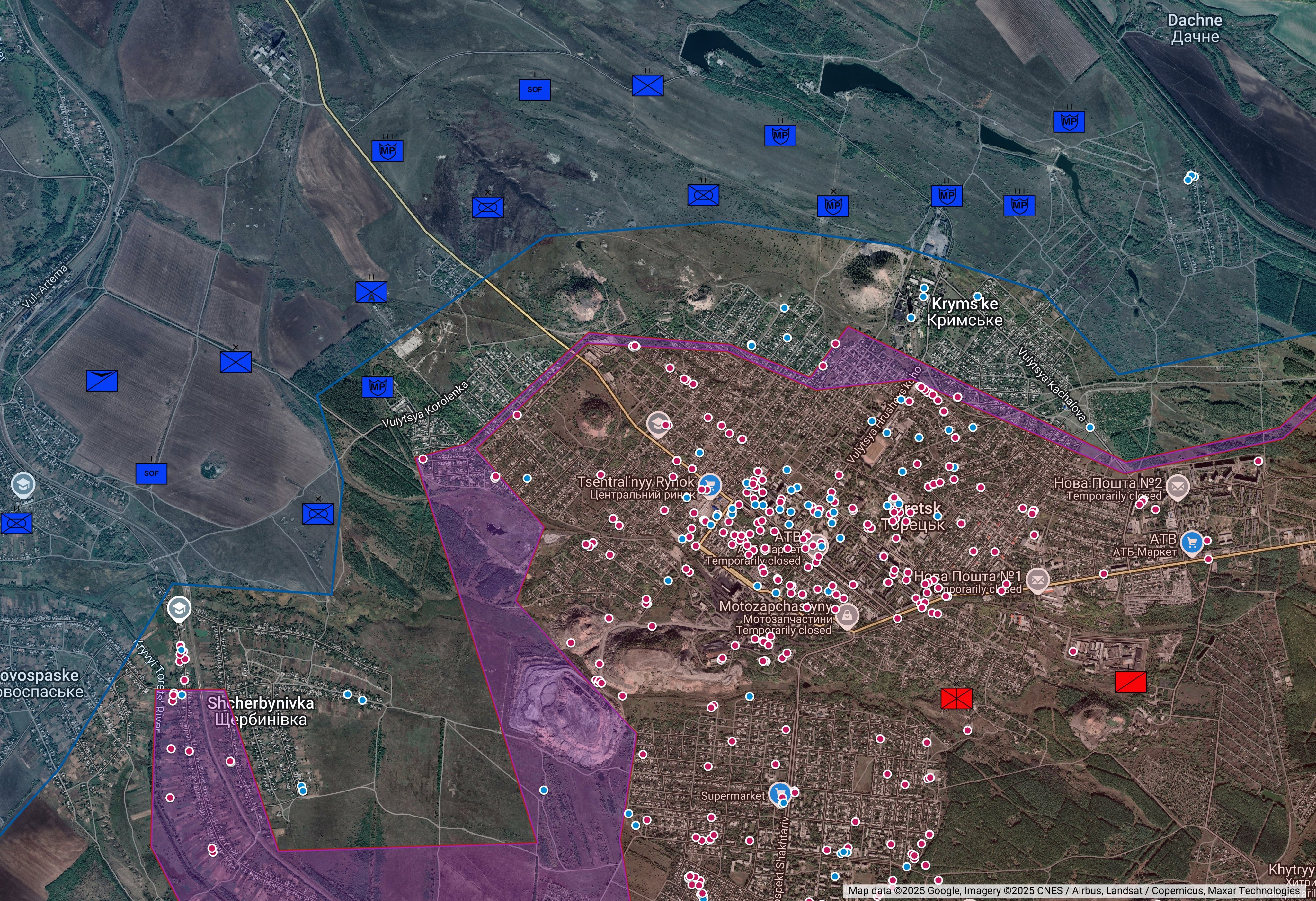This screenshot has height=901, width=1316.
Task: Click the SOF unit marker near the top
Action: click(x=535, y=89)
